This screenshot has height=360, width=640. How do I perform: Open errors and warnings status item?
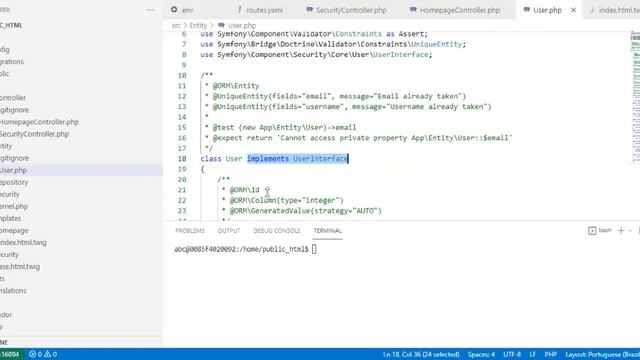42,354
